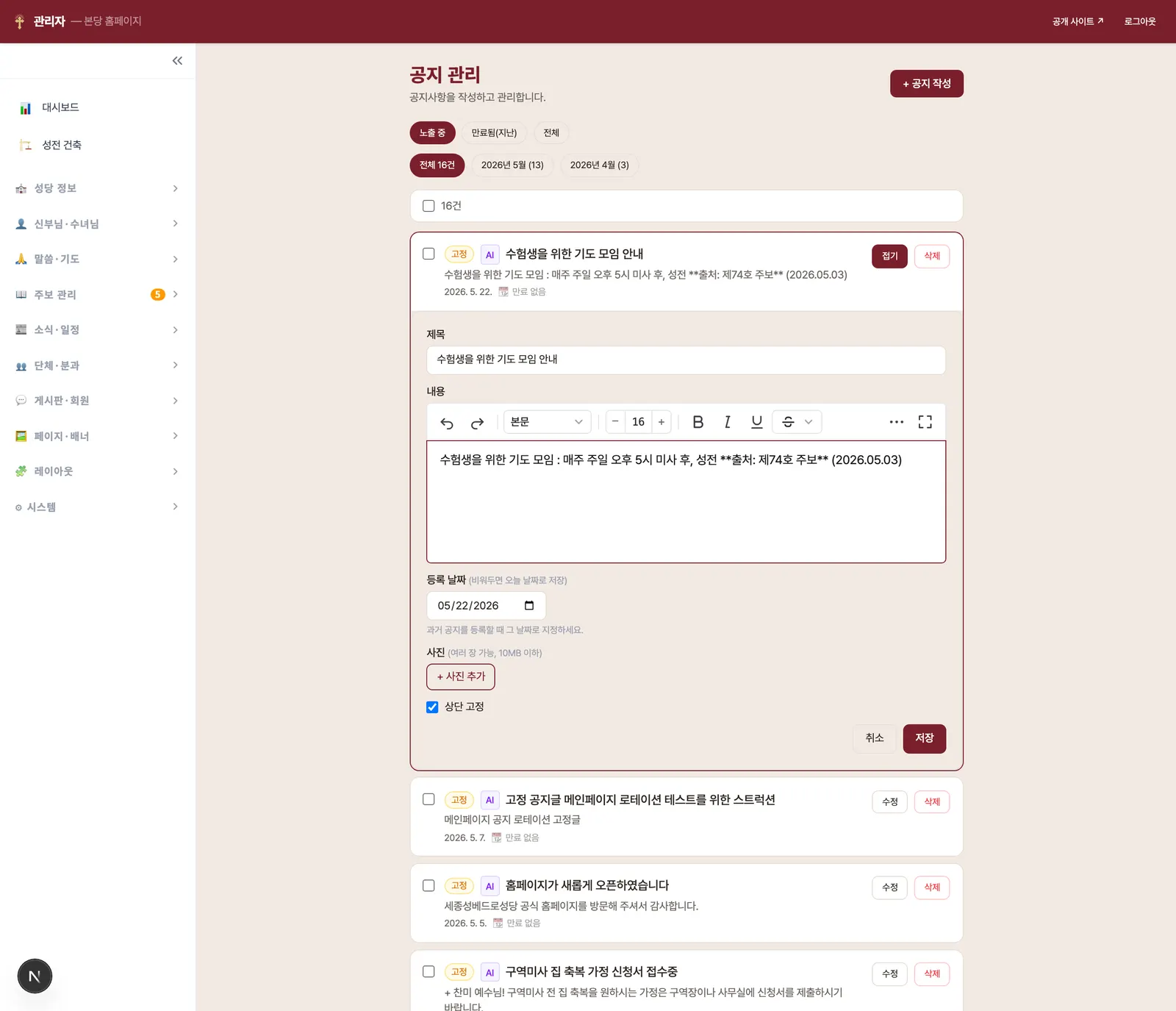Edit the 구역미사 집 축복 notice
The height and width of the screenshot is (1011, 1176).
tap(889, 974)
